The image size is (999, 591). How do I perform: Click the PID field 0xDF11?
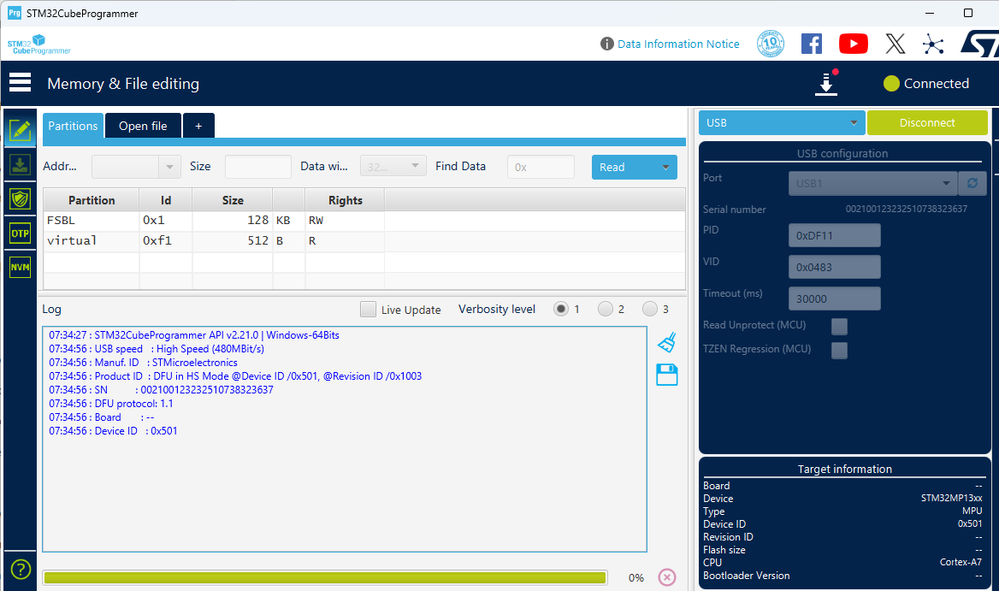click(x=835, y=236)
